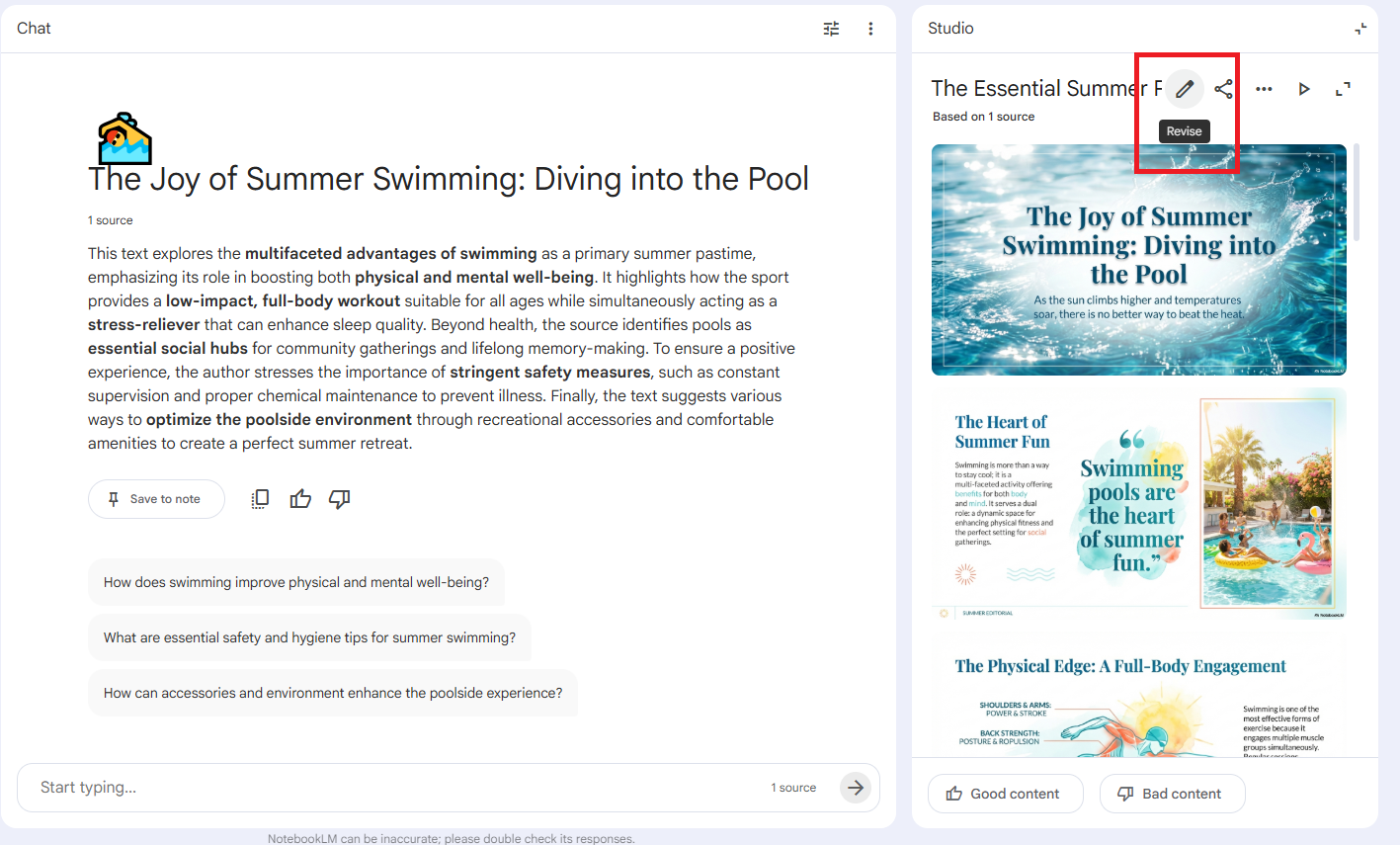Give the summary a thumbs down

pos(339,499)
